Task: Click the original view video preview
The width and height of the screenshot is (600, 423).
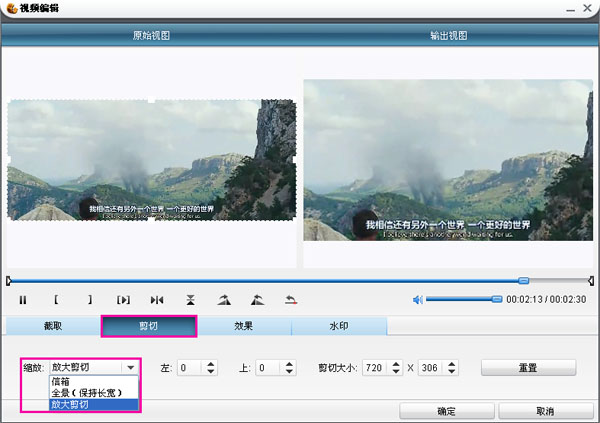Action: (x=152, y=160)
